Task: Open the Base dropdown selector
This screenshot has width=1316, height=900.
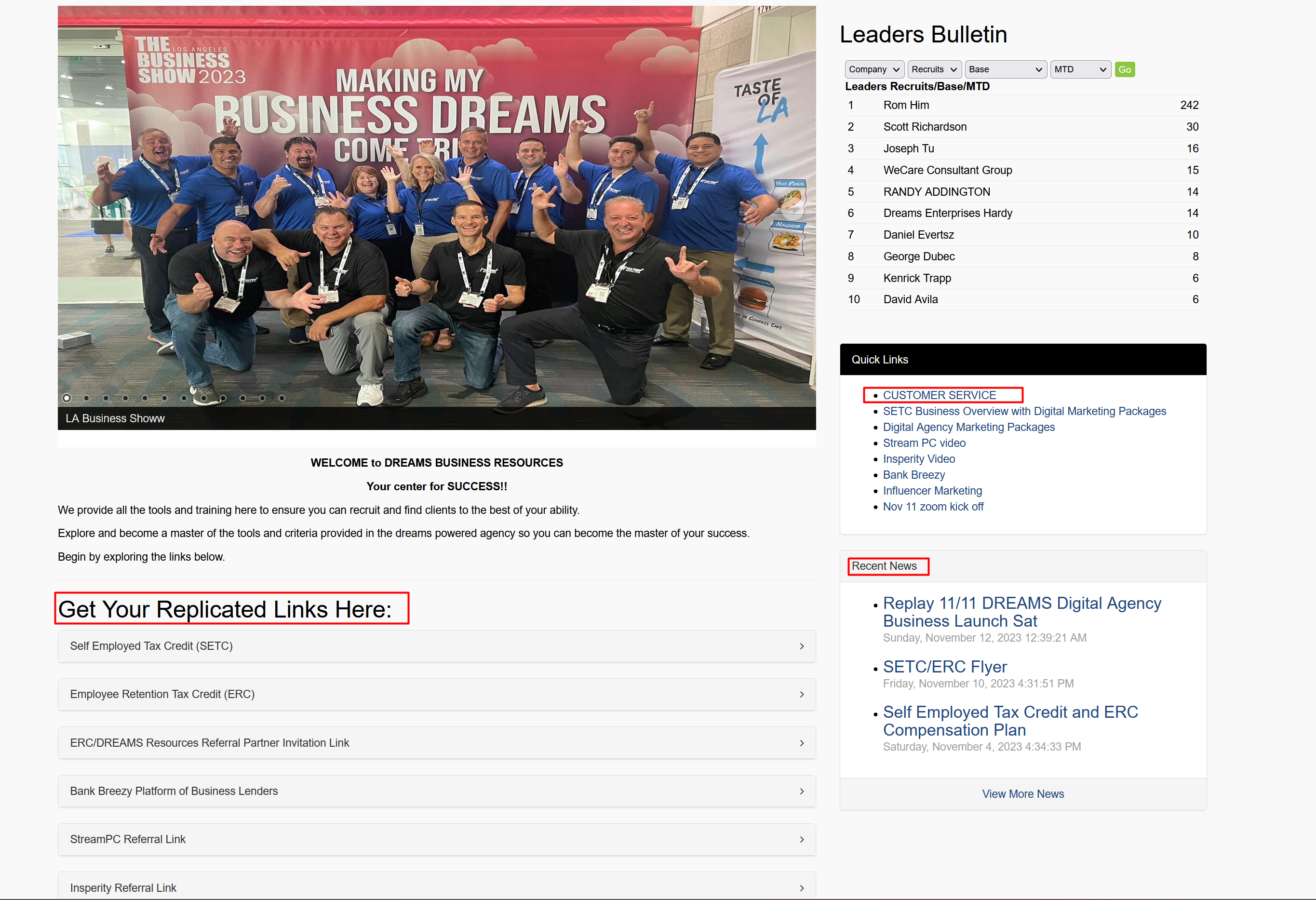Action: [x=1005, y=69]
